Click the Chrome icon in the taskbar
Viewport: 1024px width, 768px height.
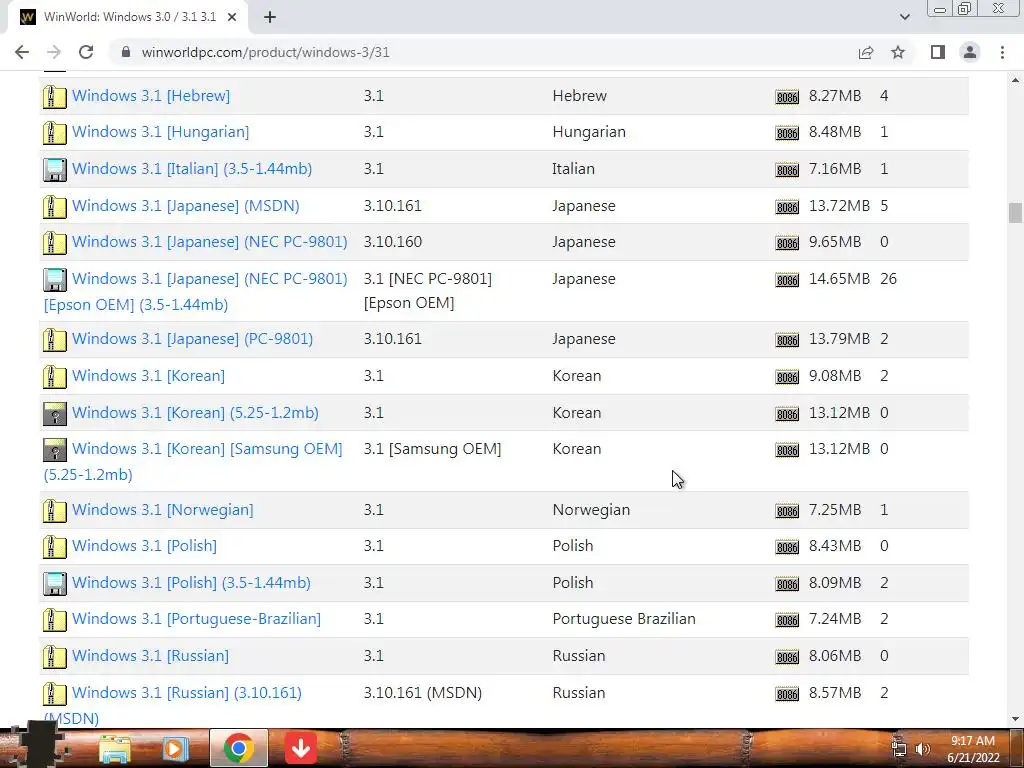238,748
